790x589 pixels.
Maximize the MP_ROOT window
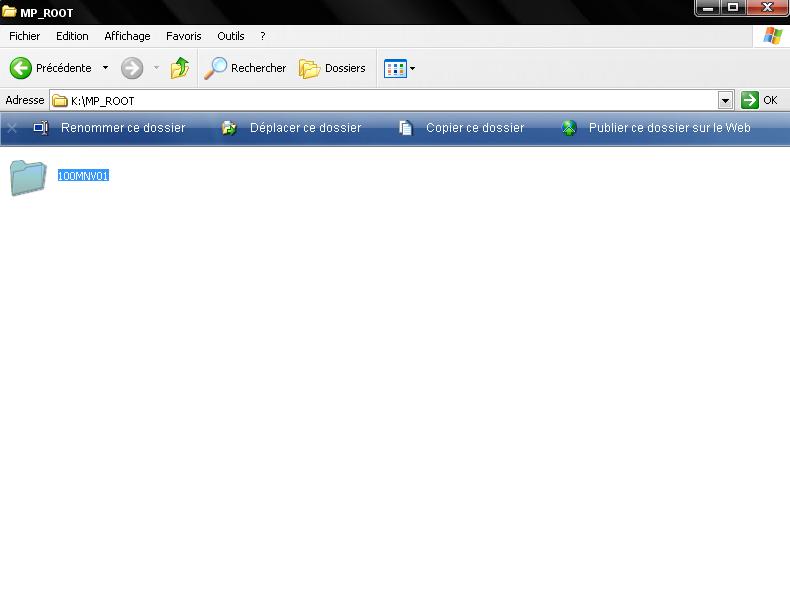[x=733, y=8]
